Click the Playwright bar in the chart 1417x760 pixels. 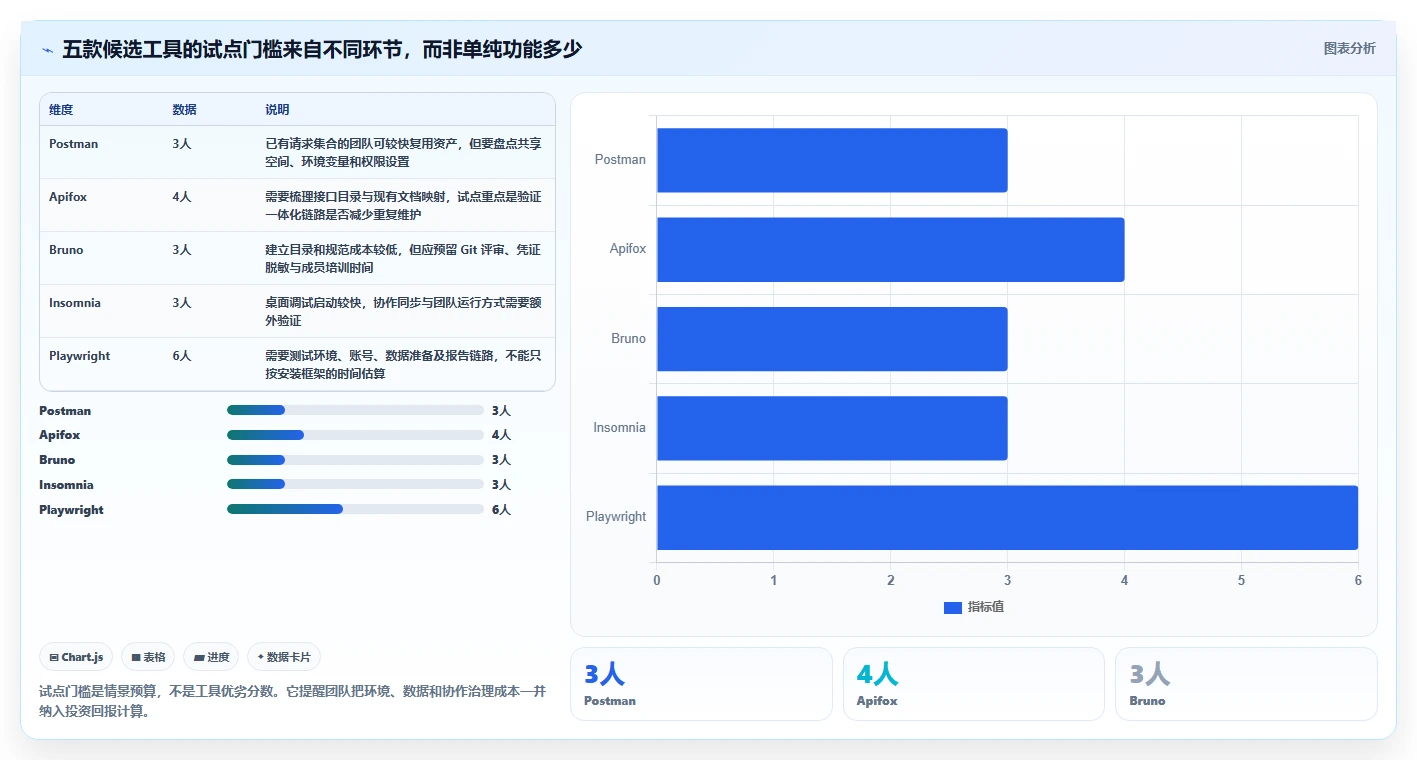click(1007, 517)
